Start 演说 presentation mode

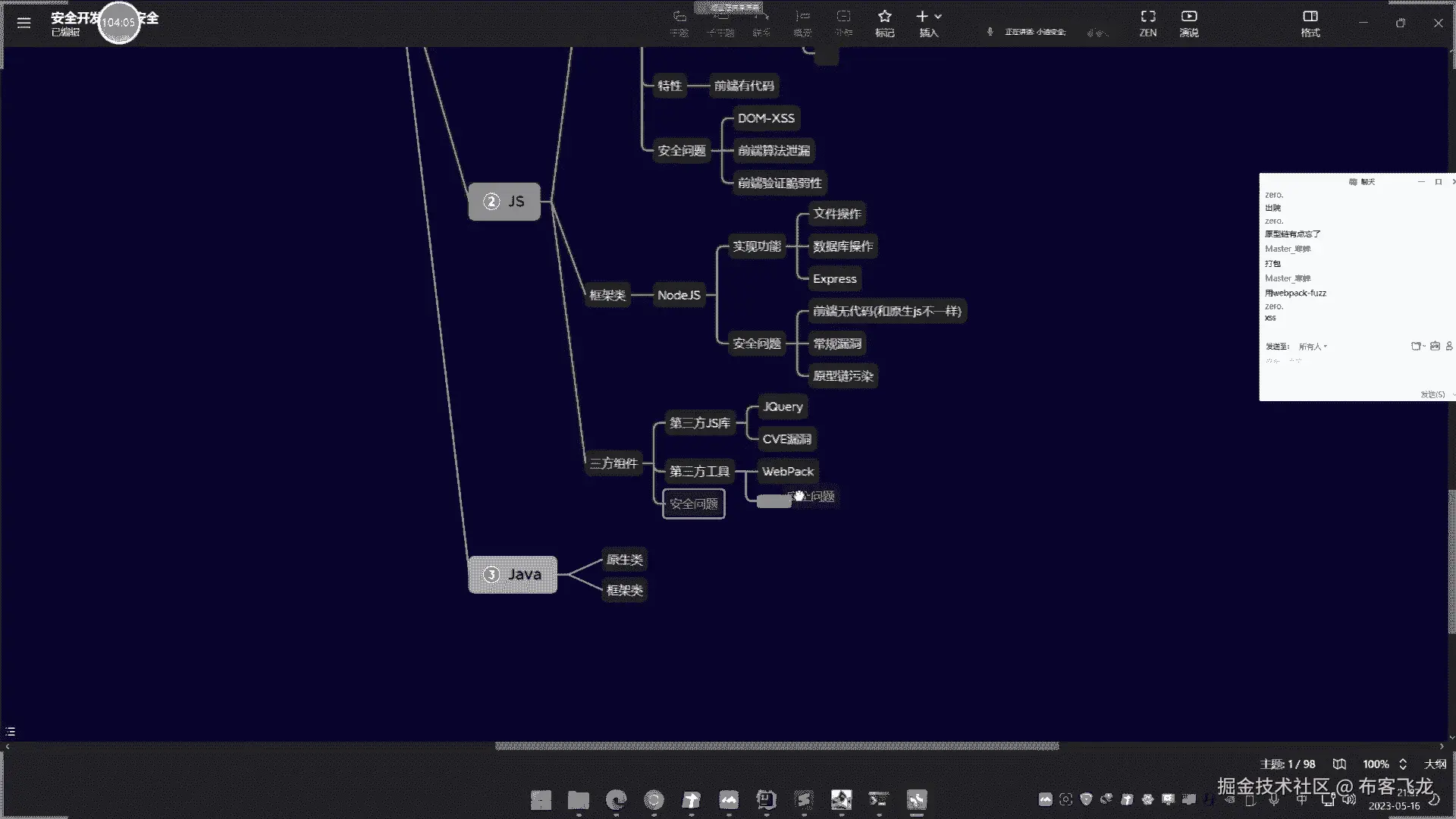click(x=1188, y=17)
